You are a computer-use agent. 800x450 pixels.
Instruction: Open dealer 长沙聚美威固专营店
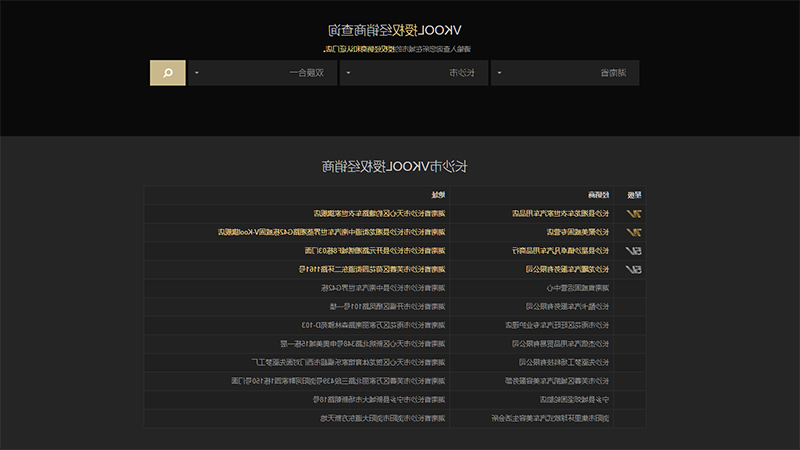click(x=578, y=232)
